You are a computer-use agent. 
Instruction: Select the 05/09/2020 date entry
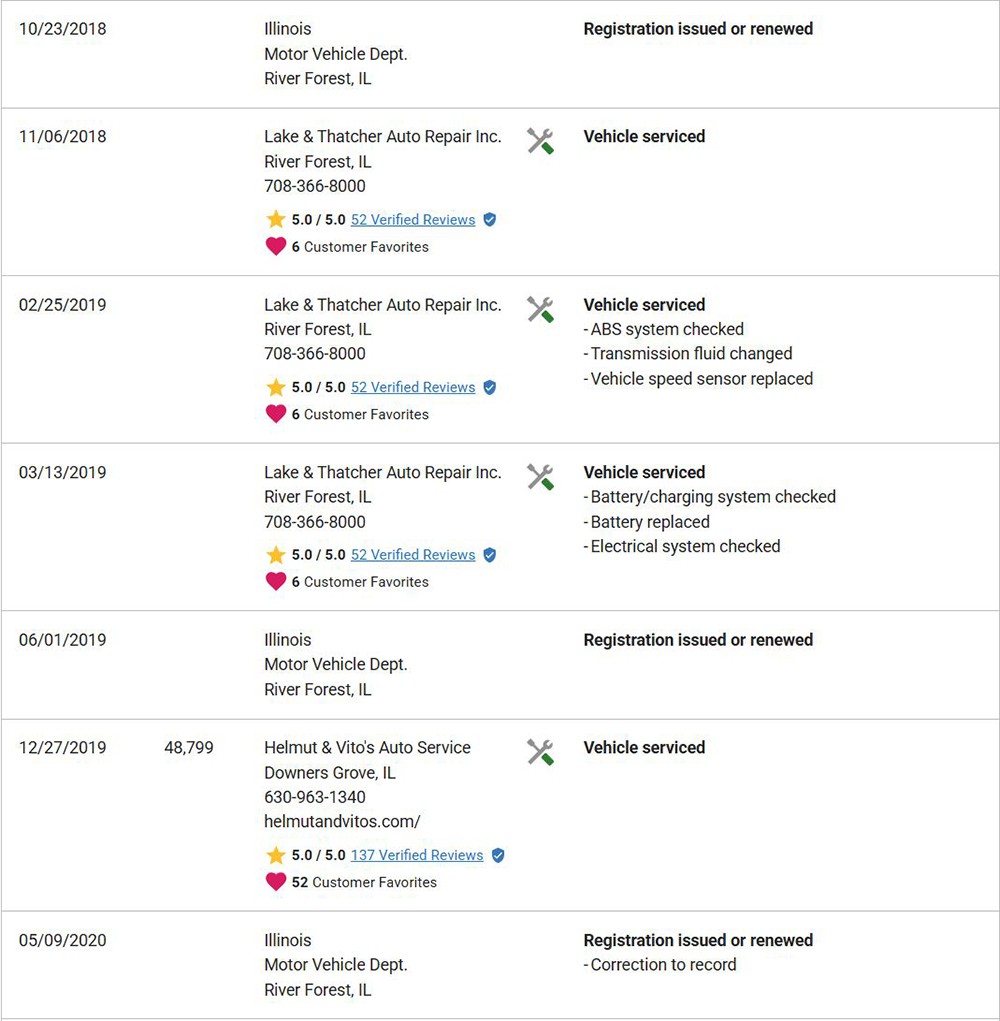click(62, 940)
